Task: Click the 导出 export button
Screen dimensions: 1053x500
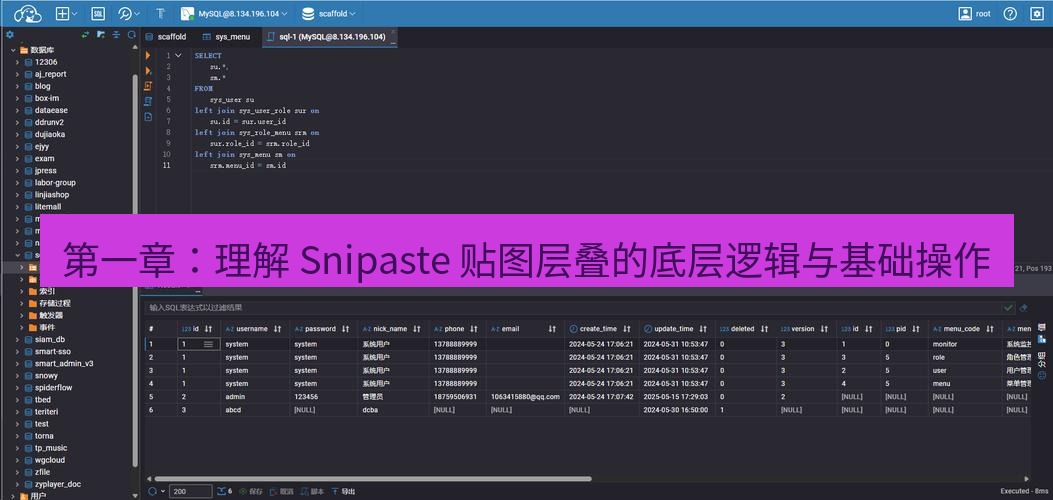Action: click(x=343, y=491)
